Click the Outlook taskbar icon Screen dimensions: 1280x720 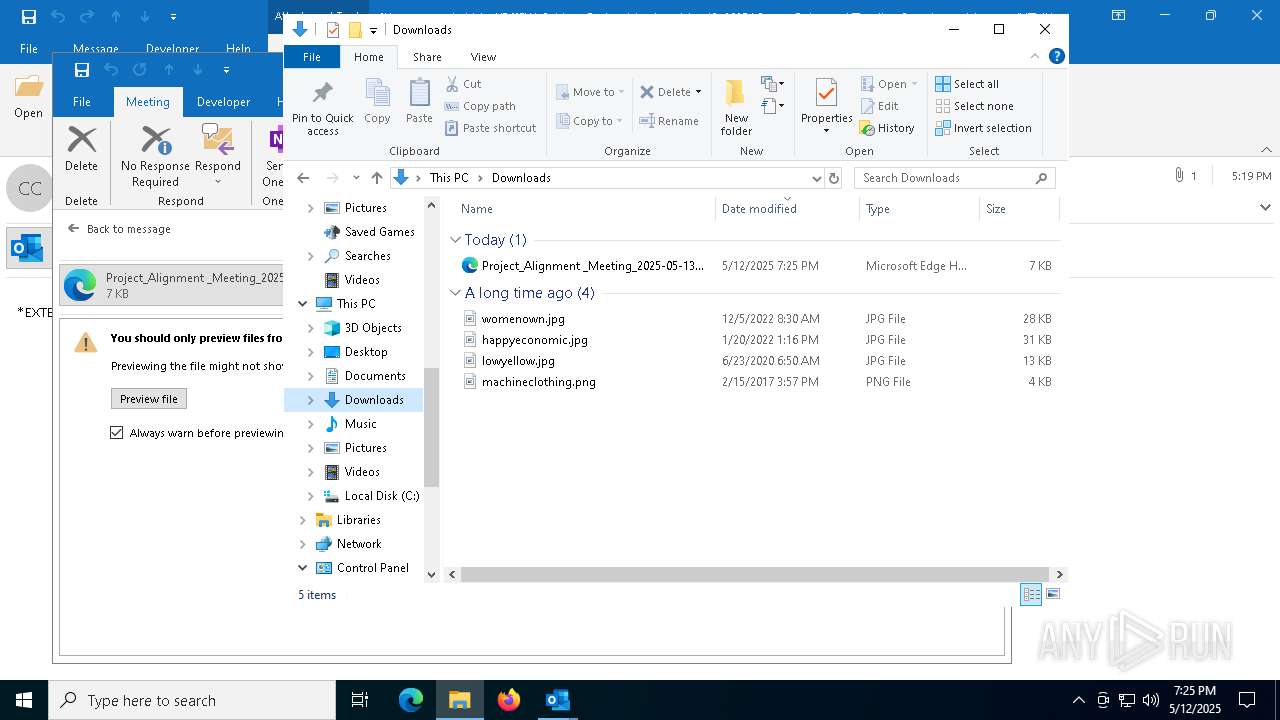(x=557, y=700)
